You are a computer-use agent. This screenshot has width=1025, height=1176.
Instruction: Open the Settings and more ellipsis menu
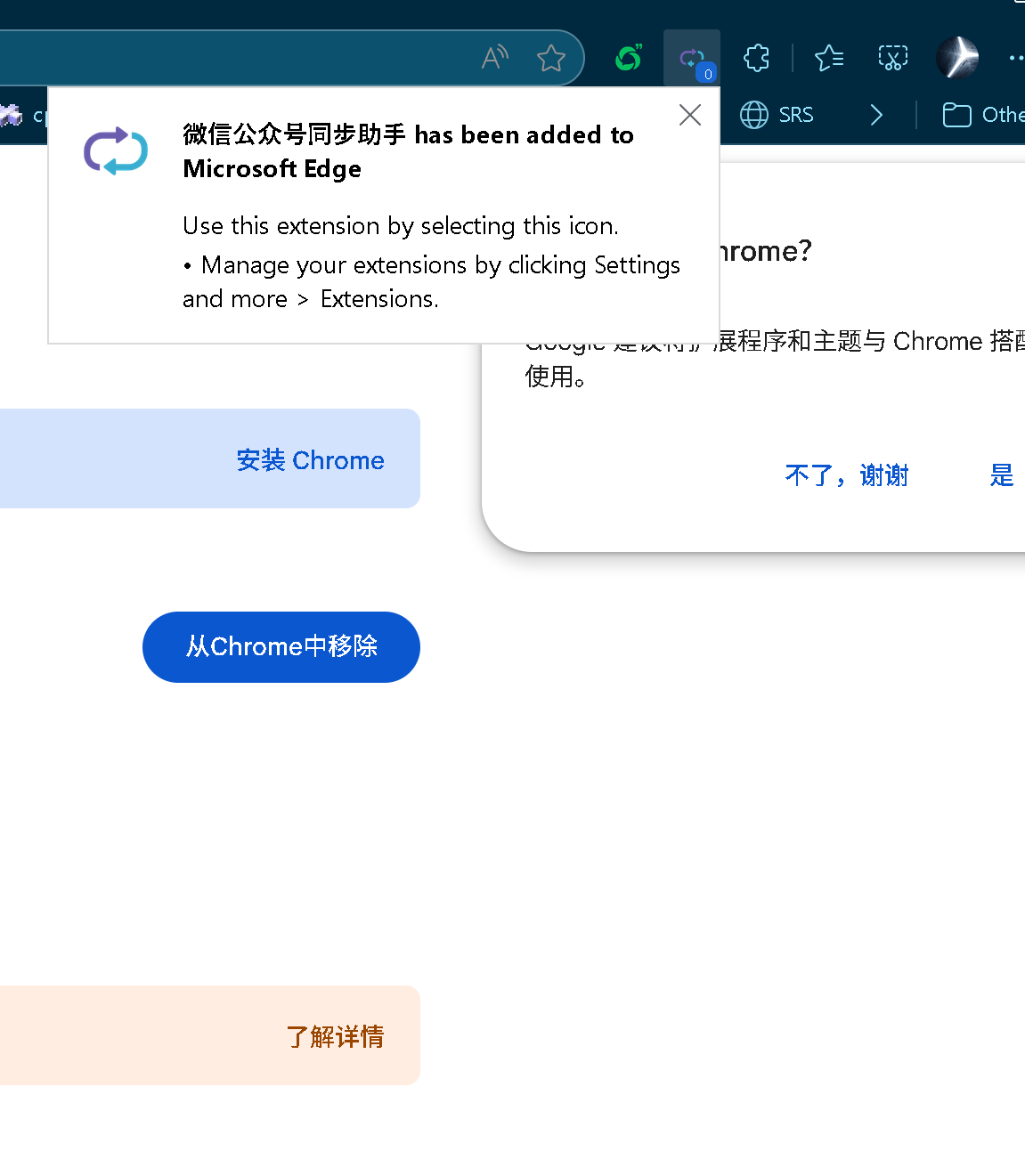[x=1016, y=59]
